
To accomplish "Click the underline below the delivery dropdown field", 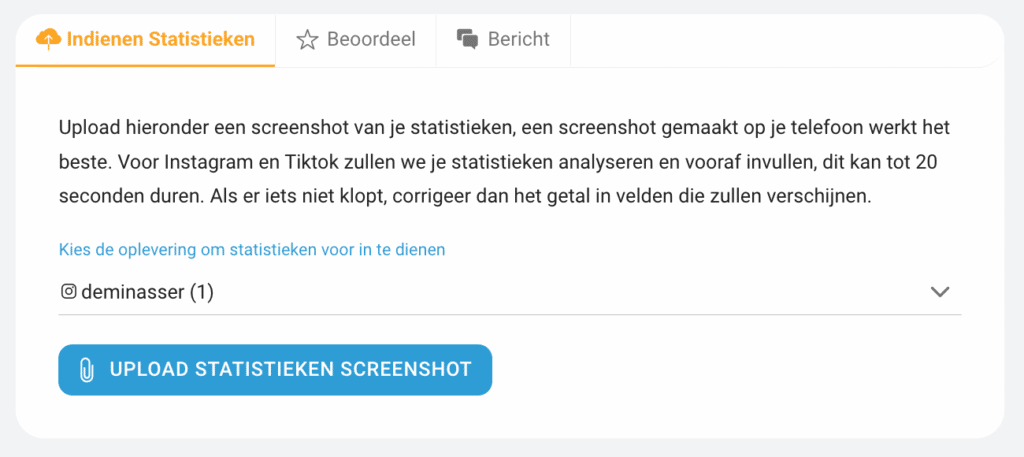I will (x=509, y=315).
